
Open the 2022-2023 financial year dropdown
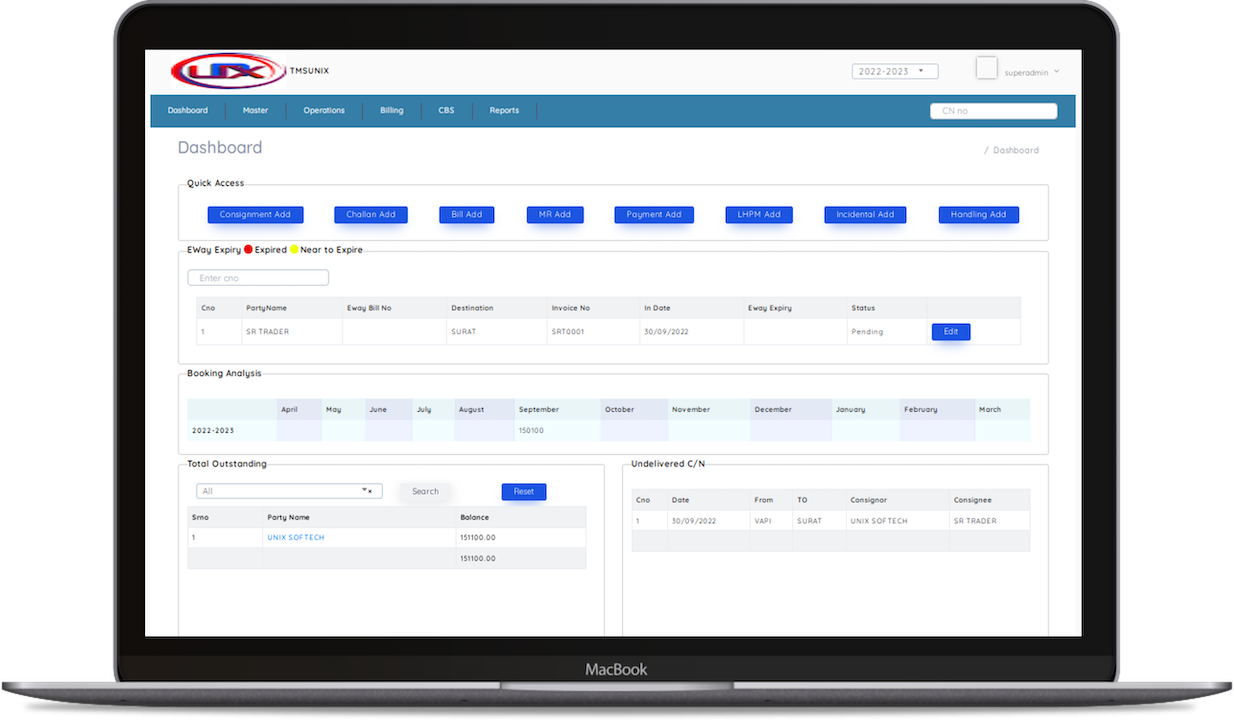point(895,71)
